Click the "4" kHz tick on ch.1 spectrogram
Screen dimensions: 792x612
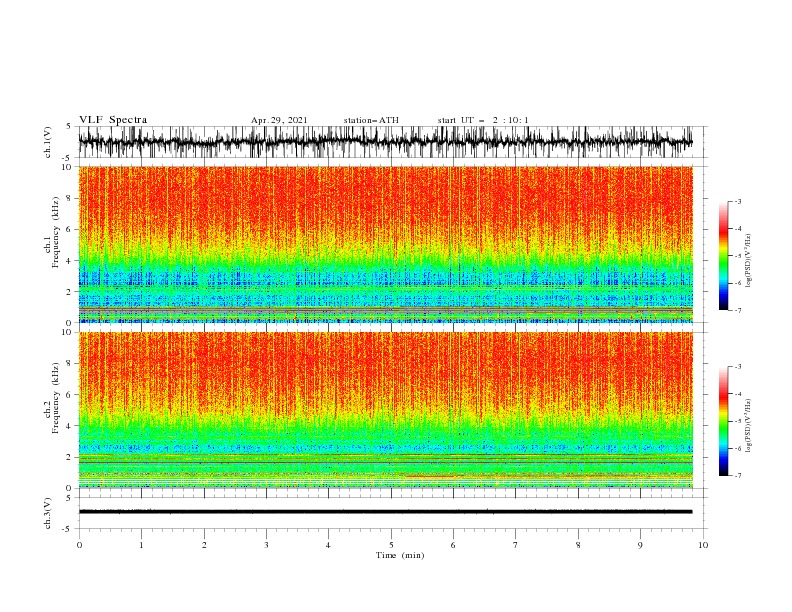[70, 261]
